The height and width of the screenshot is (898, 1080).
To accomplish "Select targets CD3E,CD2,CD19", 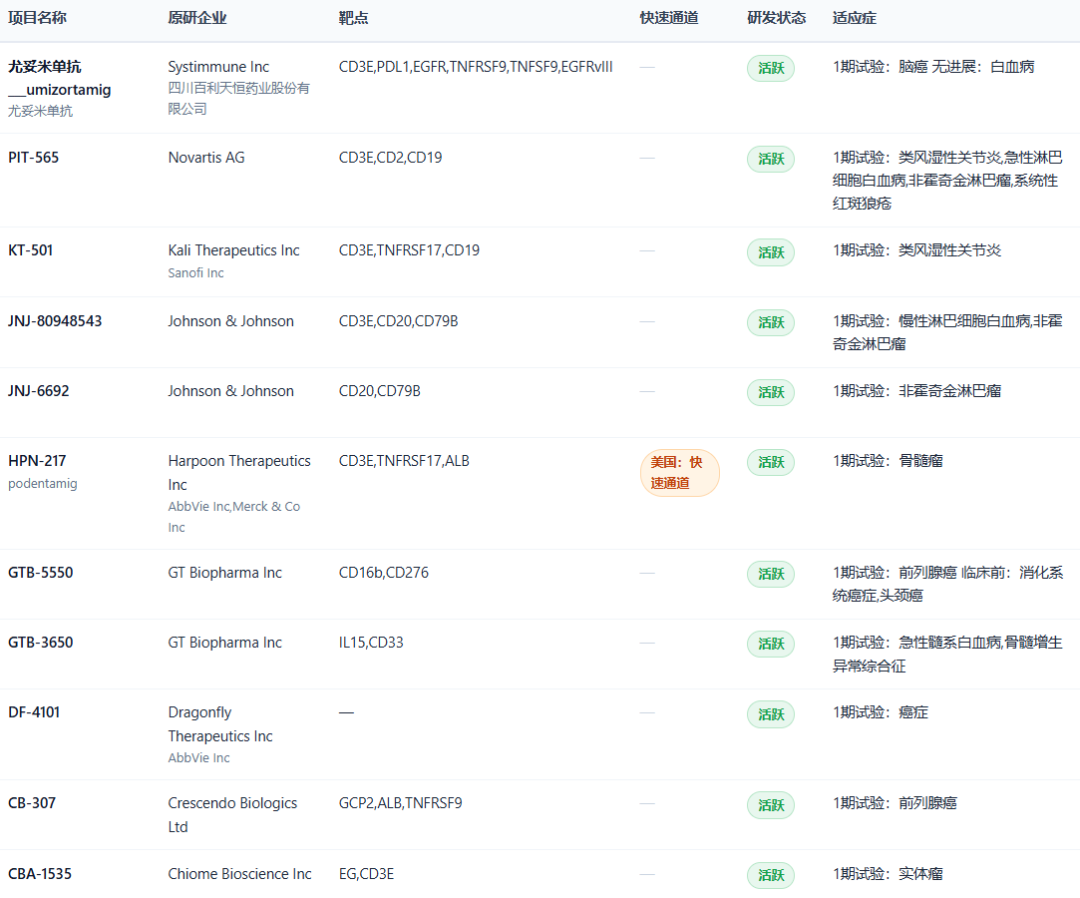I will [391, 158].
